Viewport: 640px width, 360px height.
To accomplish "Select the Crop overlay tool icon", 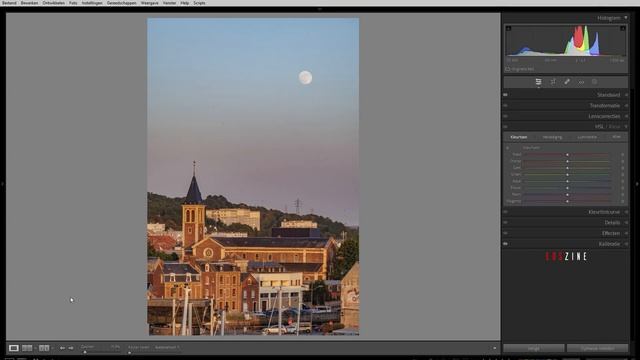I will click(x=553, y=82).
